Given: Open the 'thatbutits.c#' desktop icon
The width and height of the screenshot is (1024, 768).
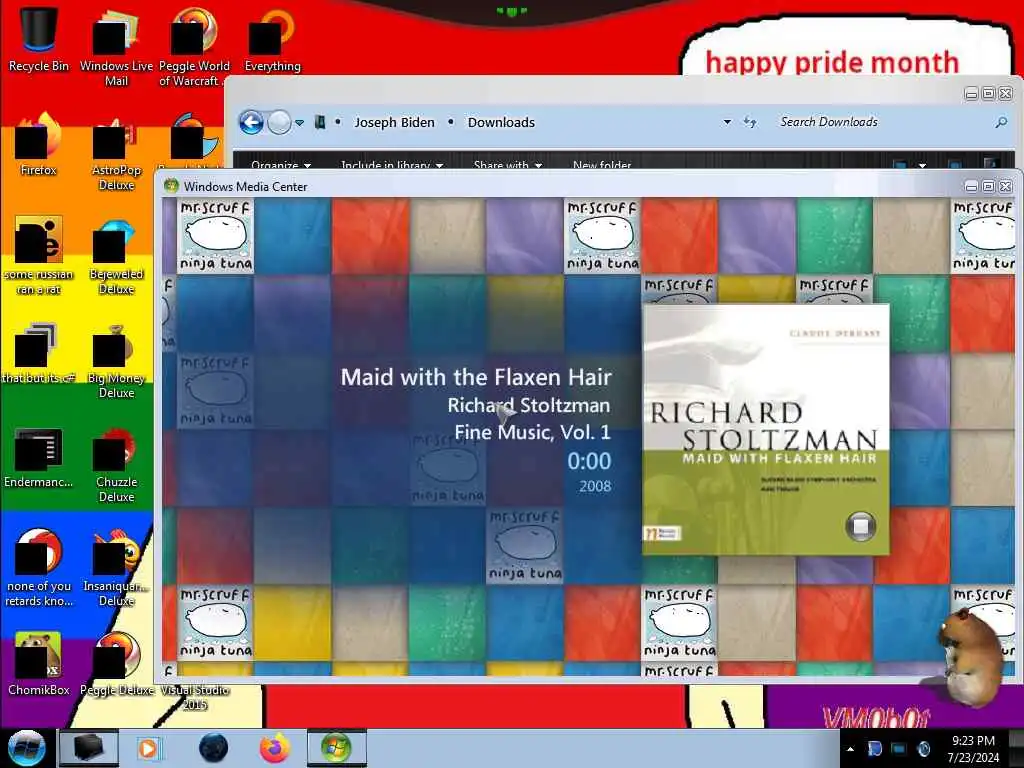Looking at the screenshot, I should (39, 353).
